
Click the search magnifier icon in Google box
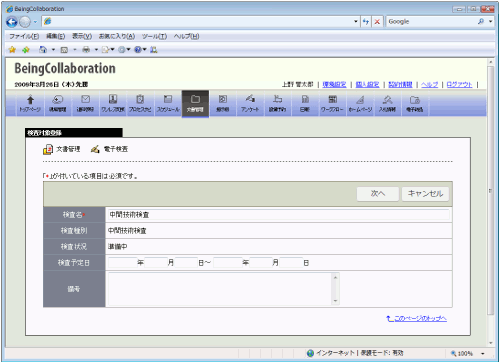[x=481, y=22]
